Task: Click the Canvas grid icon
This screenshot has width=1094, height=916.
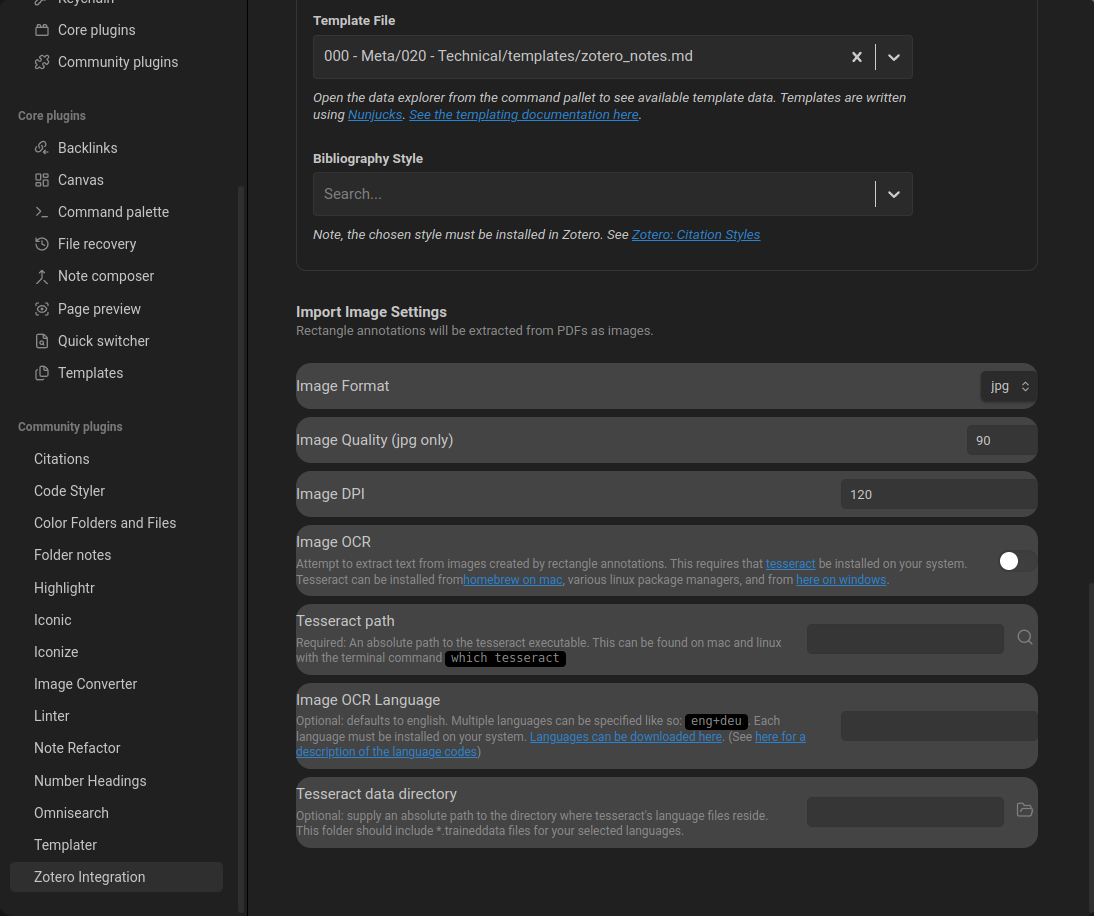Action: tap(42, 180)
